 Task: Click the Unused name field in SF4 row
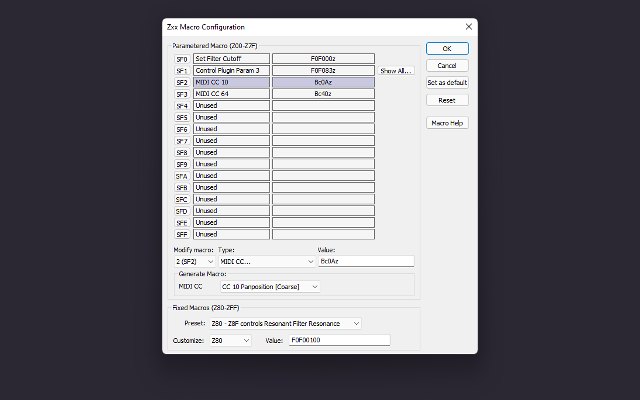pyautogui.click(x=231, y=105)
